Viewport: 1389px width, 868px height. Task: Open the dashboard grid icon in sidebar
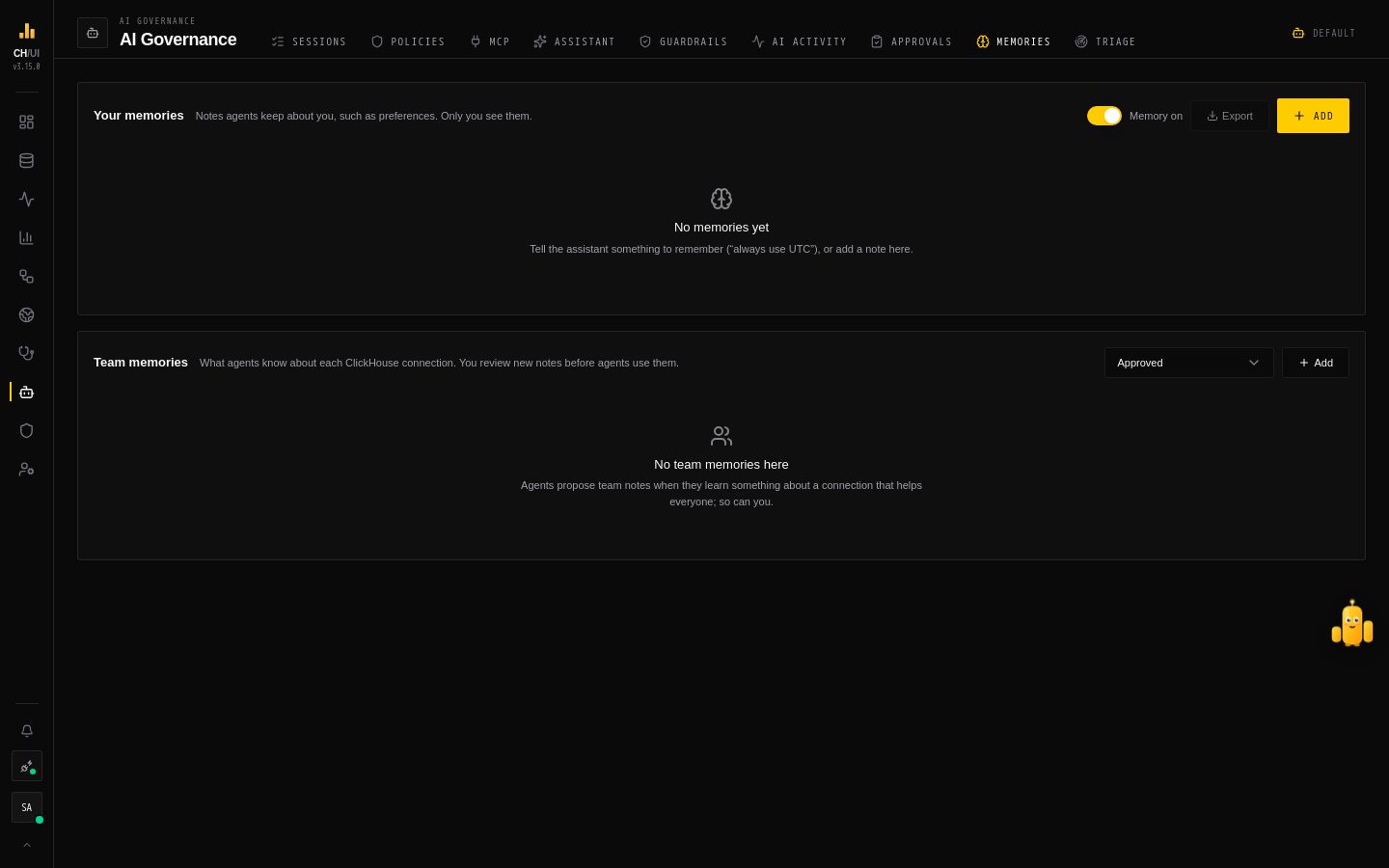[26, 122]
